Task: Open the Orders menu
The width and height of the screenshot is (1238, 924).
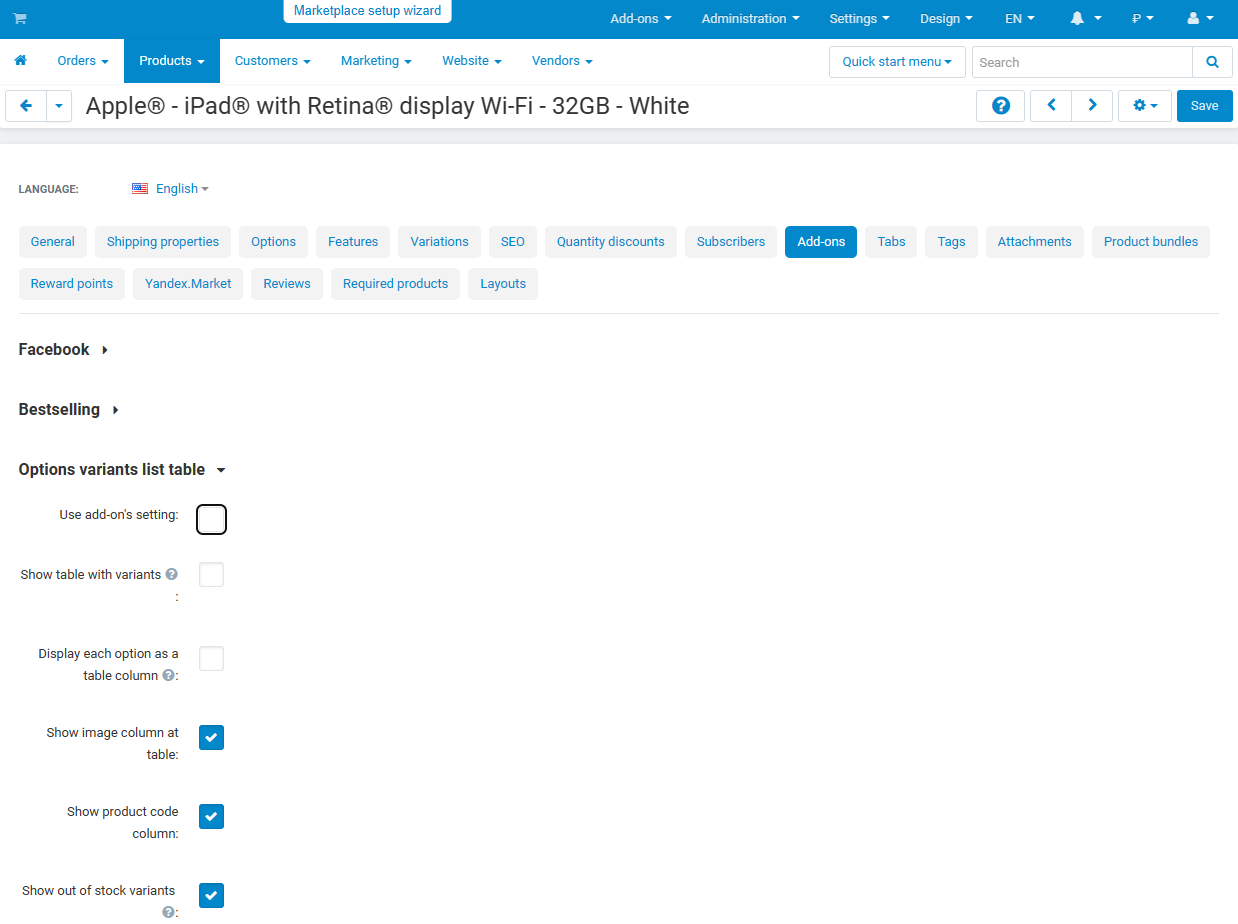Action: pyautogui.click(x=83, y=61)
